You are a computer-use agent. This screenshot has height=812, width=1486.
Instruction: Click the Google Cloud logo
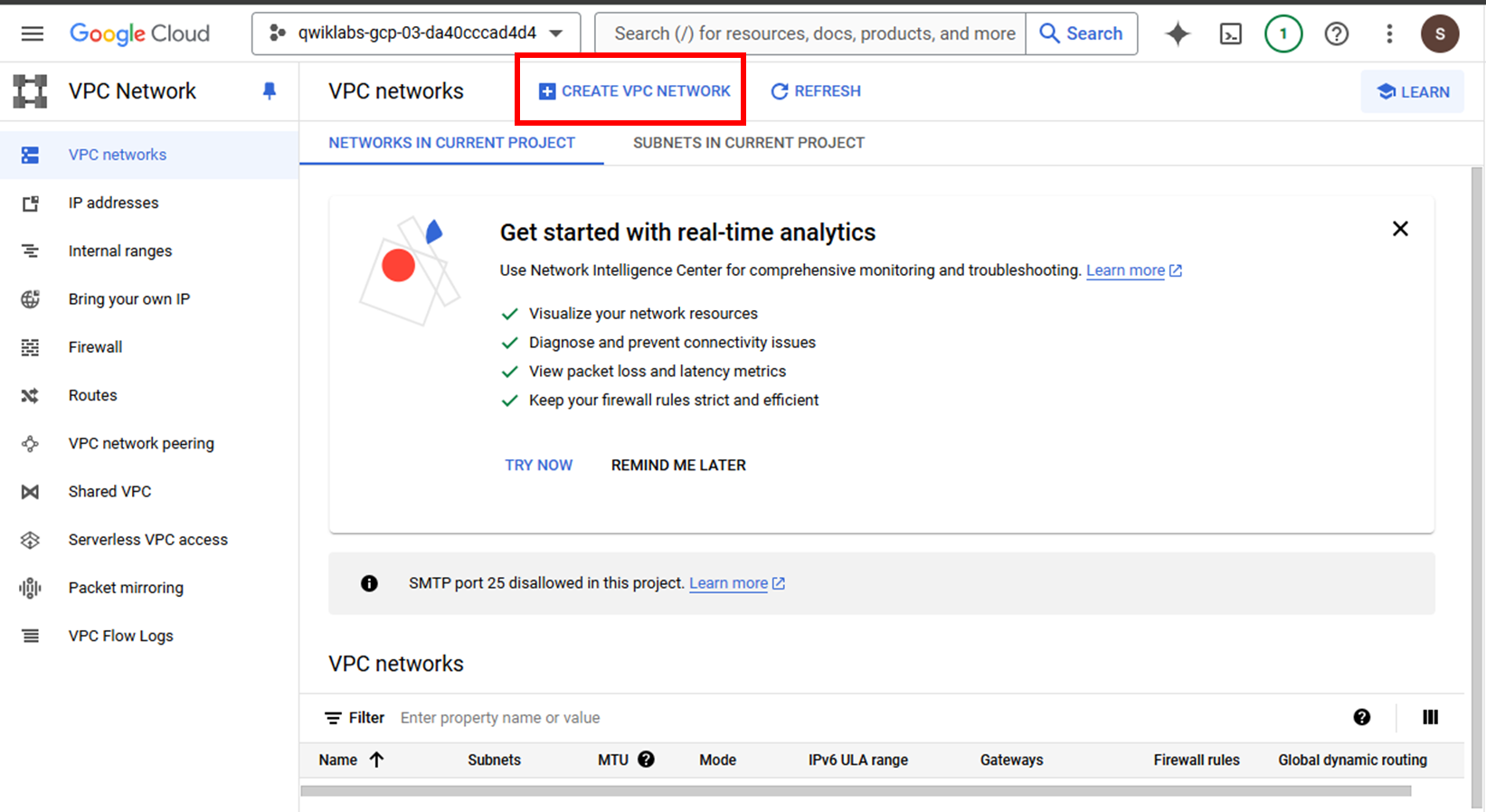(139, 33)
